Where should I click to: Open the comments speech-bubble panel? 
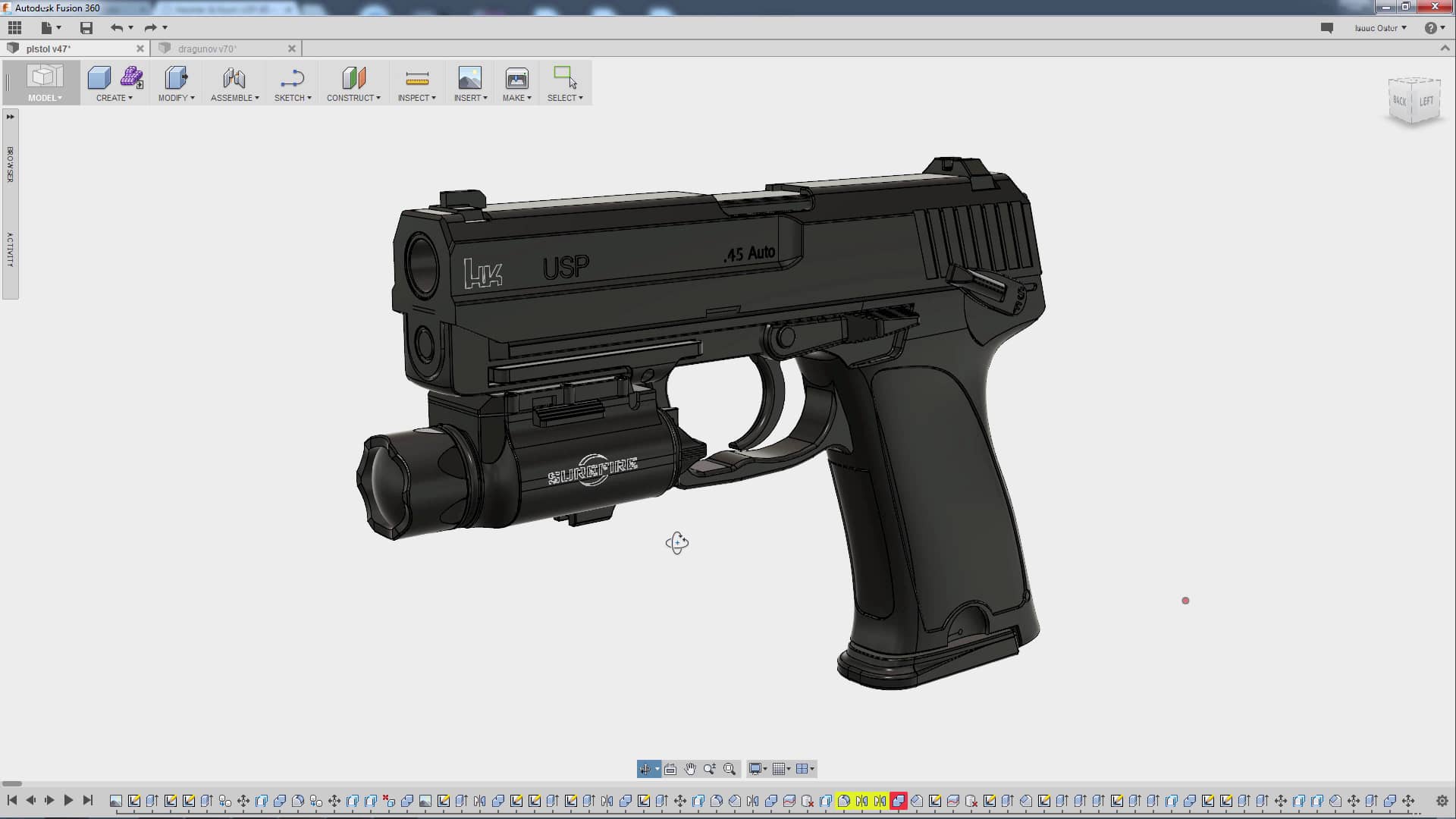pos(1327,27)
